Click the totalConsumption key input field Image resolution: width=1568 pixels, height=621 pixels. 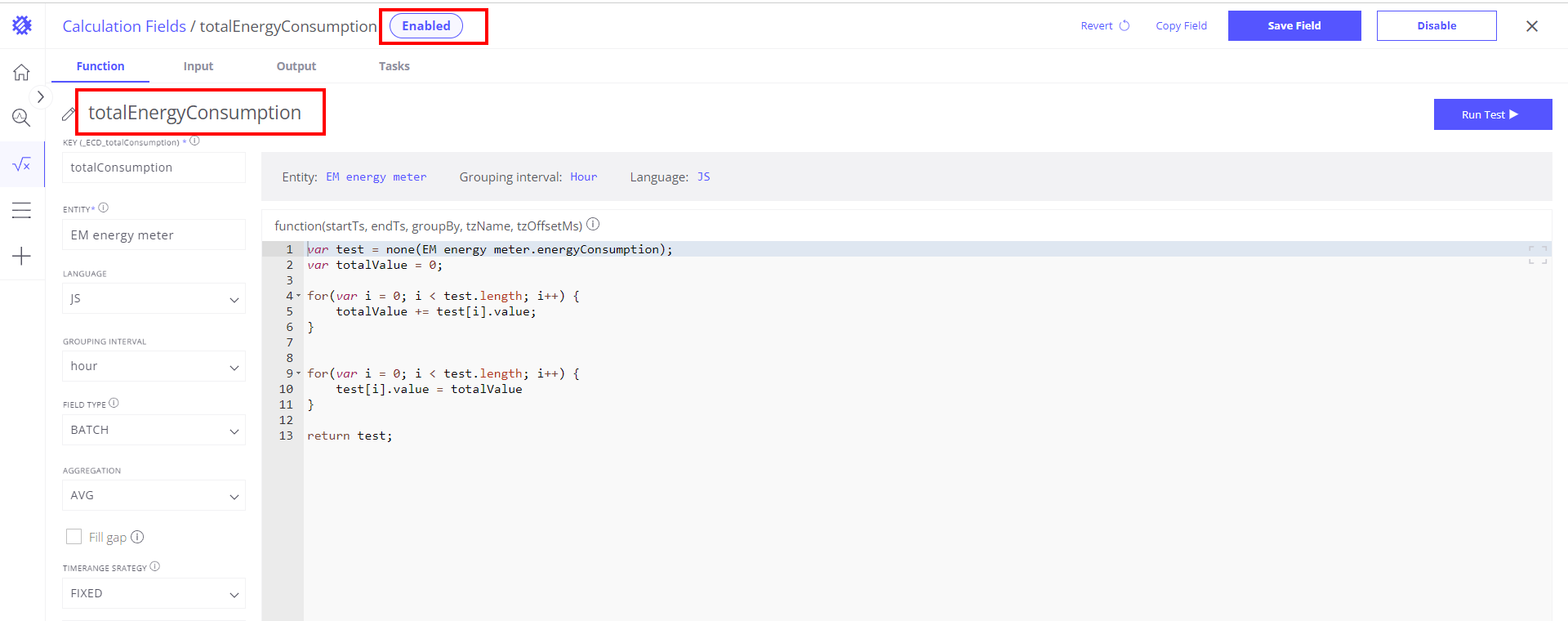pyautogui.click(x=154, y=168)
